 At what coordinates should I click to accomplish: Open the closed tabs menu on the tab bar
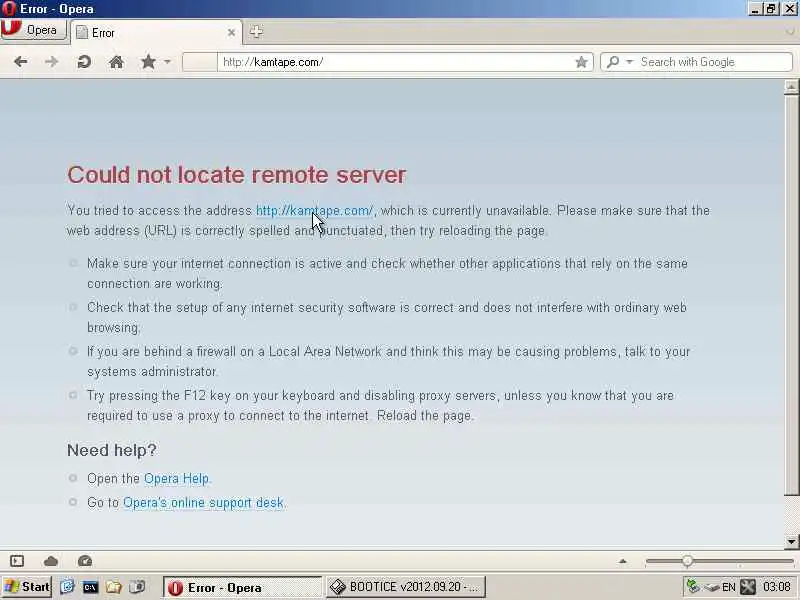790,32
